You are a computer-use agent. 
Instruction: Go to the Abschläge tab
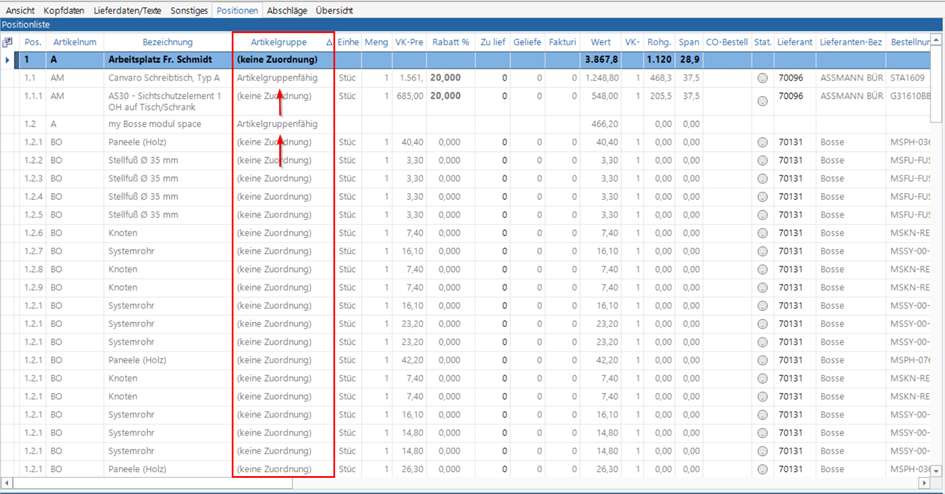pos(286,10)
